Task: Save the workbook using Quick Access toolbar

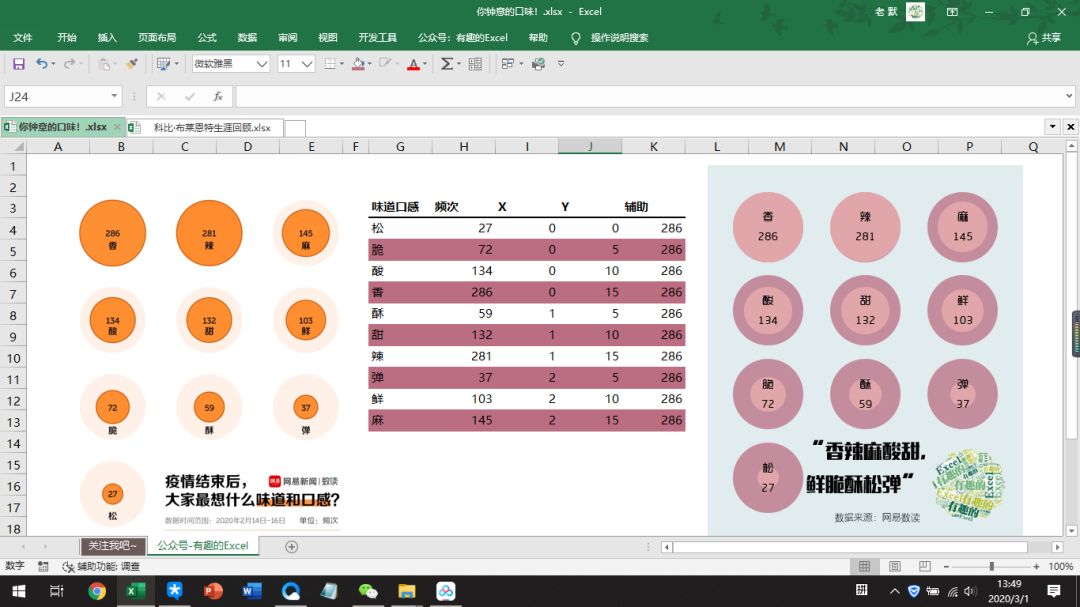Action: [x=18, y=63]
